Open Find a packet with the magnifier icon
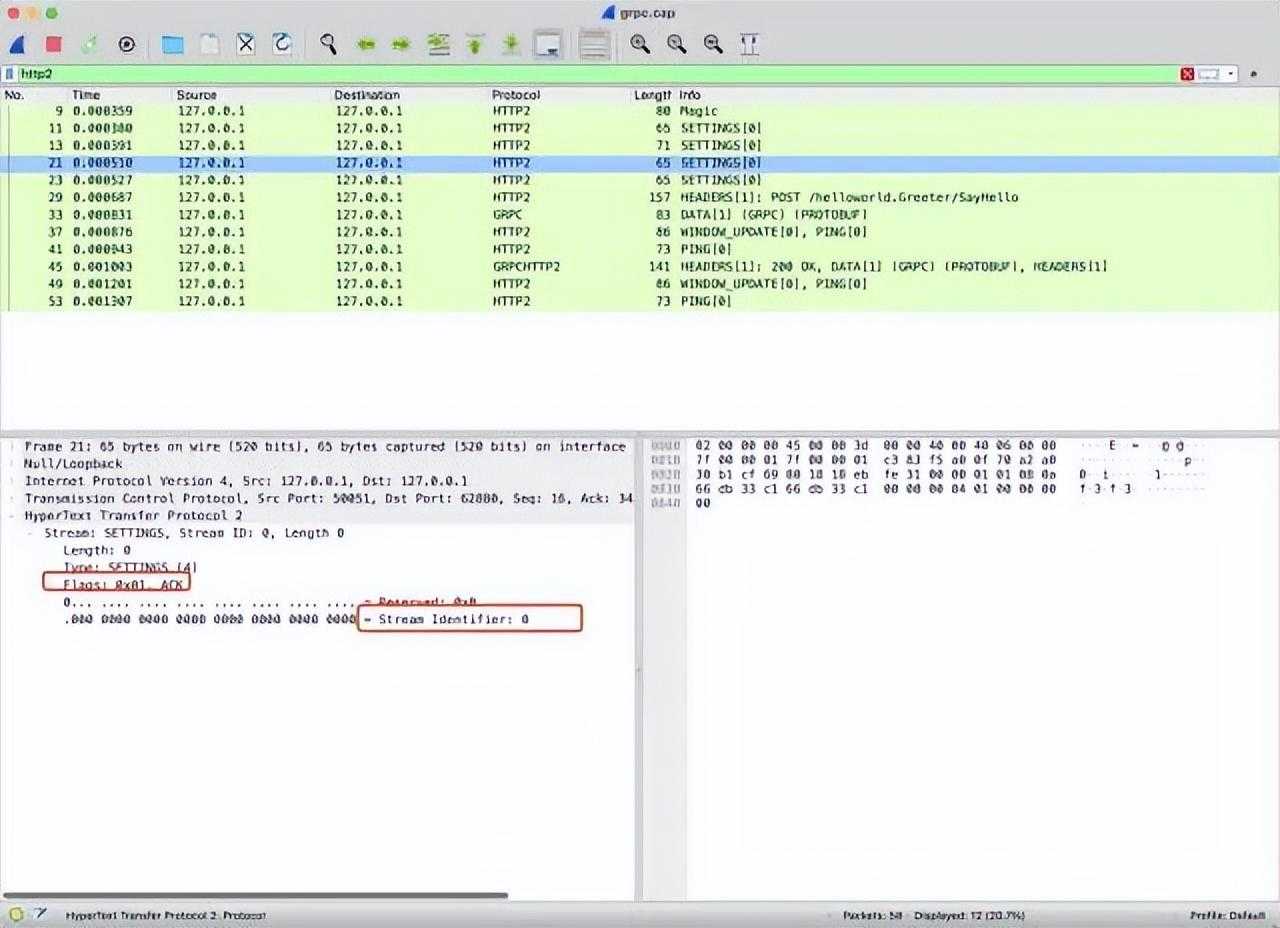The width and height of the screenshot is (1280, 928). [x=328, y=44]
